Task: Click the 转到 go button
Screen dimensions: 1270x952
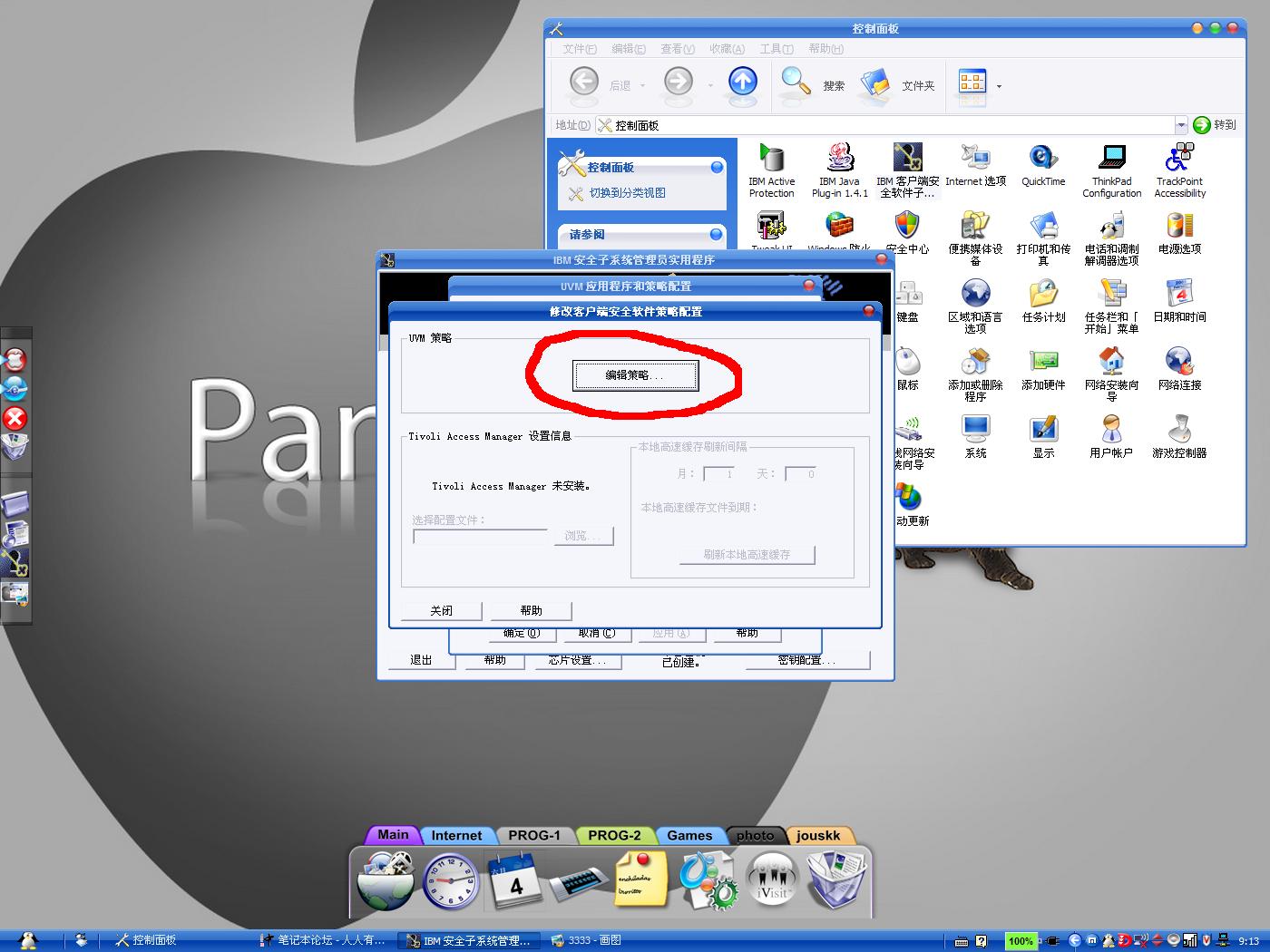Action: click(1215, 125)
